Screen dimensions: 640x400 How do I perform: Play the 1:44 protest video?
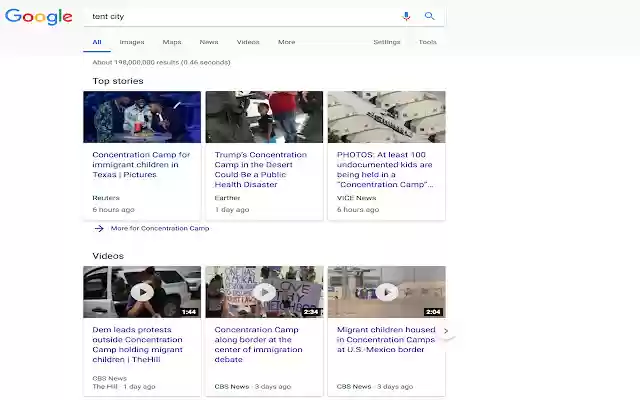142,292
